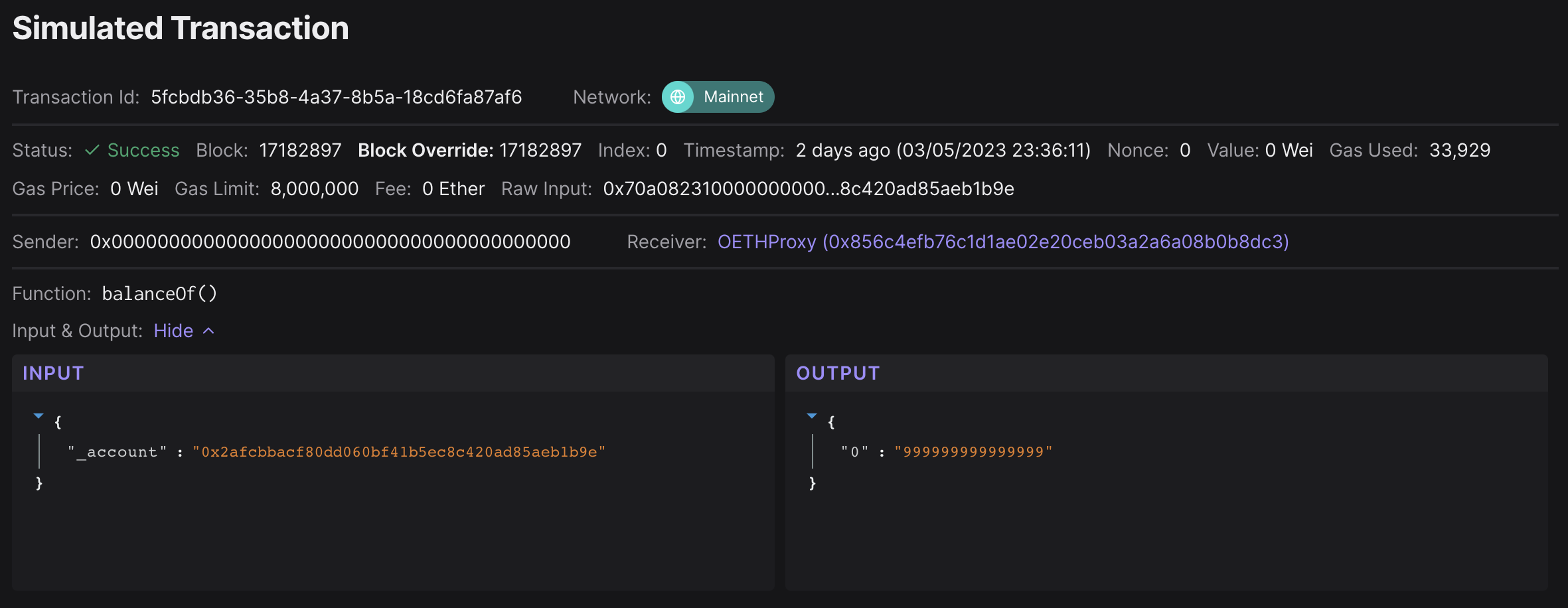
Task: Collapse the INPUT JSON tree triangle
Action: tap(39, 416)
